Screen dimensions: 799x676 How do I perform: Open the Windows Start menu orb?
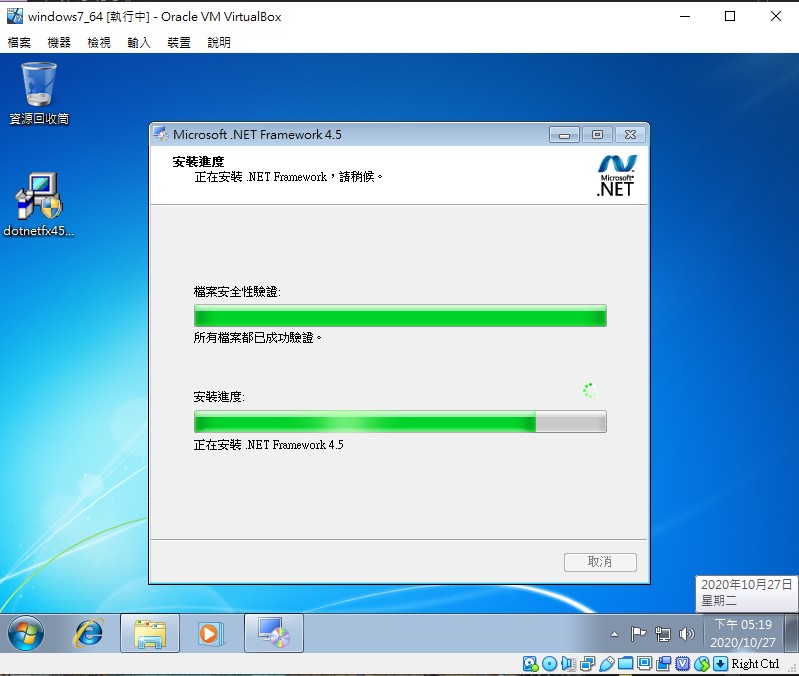25,633
